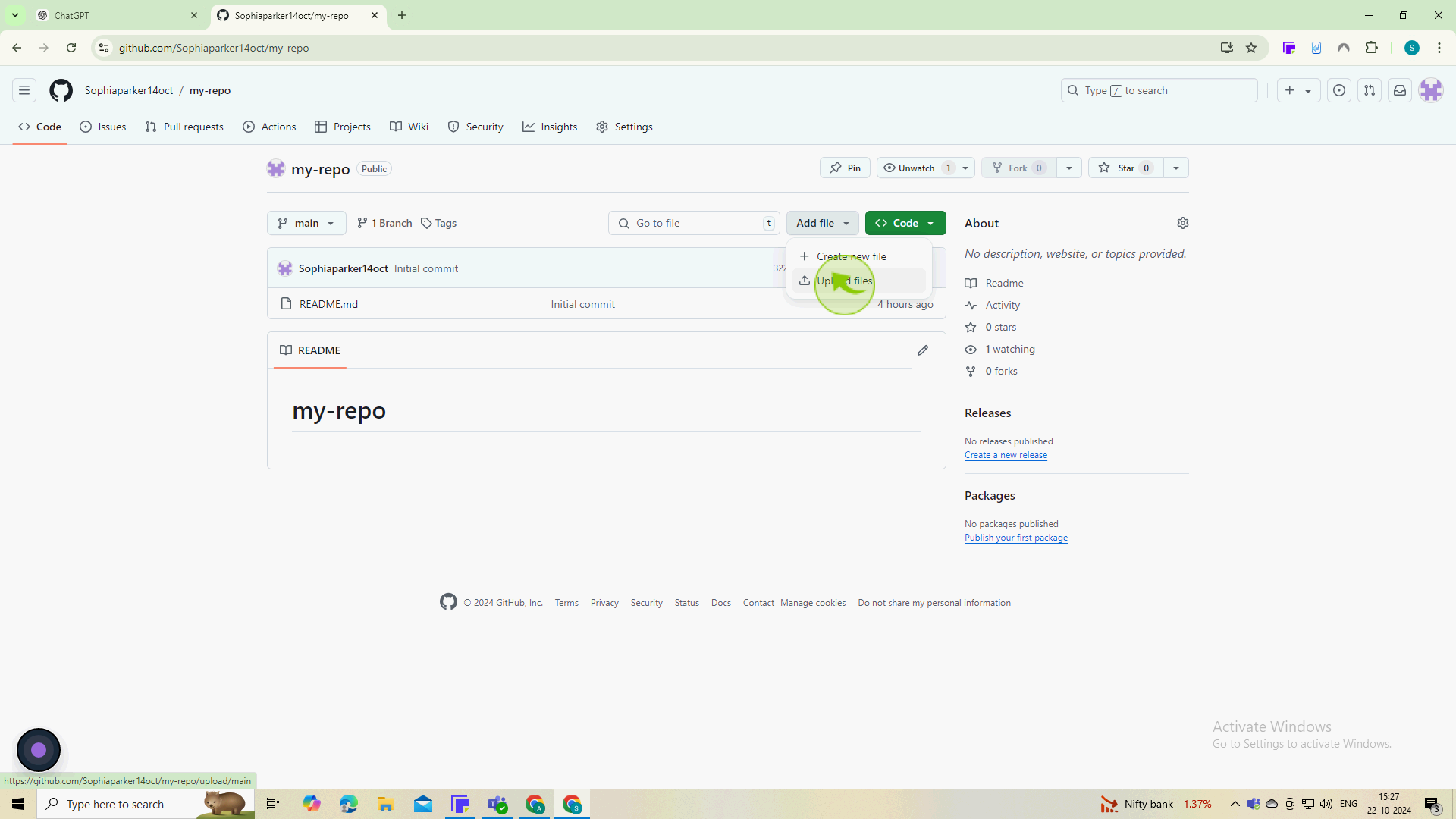Click the Windows taskbar search box
Screen dimensions: 1456x819
click(146, 804)
